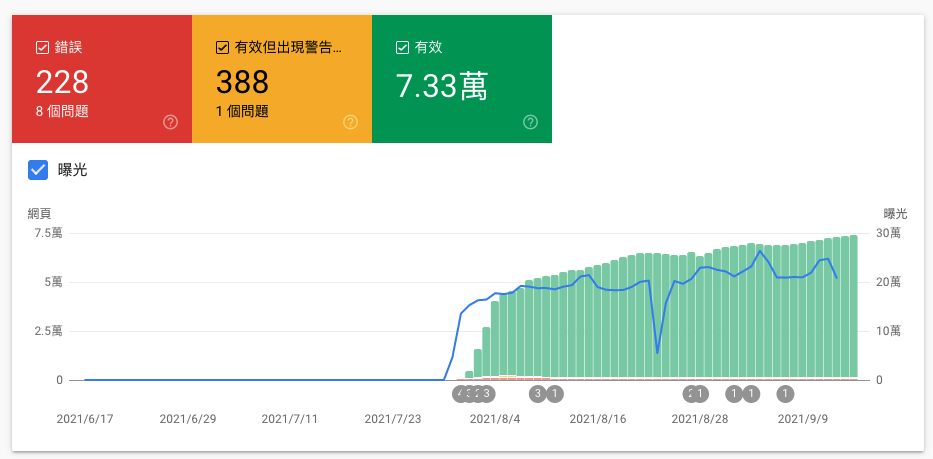Toggle the 錯誤 checkbox
The image size is (933, 459).
tap(42, 48)
